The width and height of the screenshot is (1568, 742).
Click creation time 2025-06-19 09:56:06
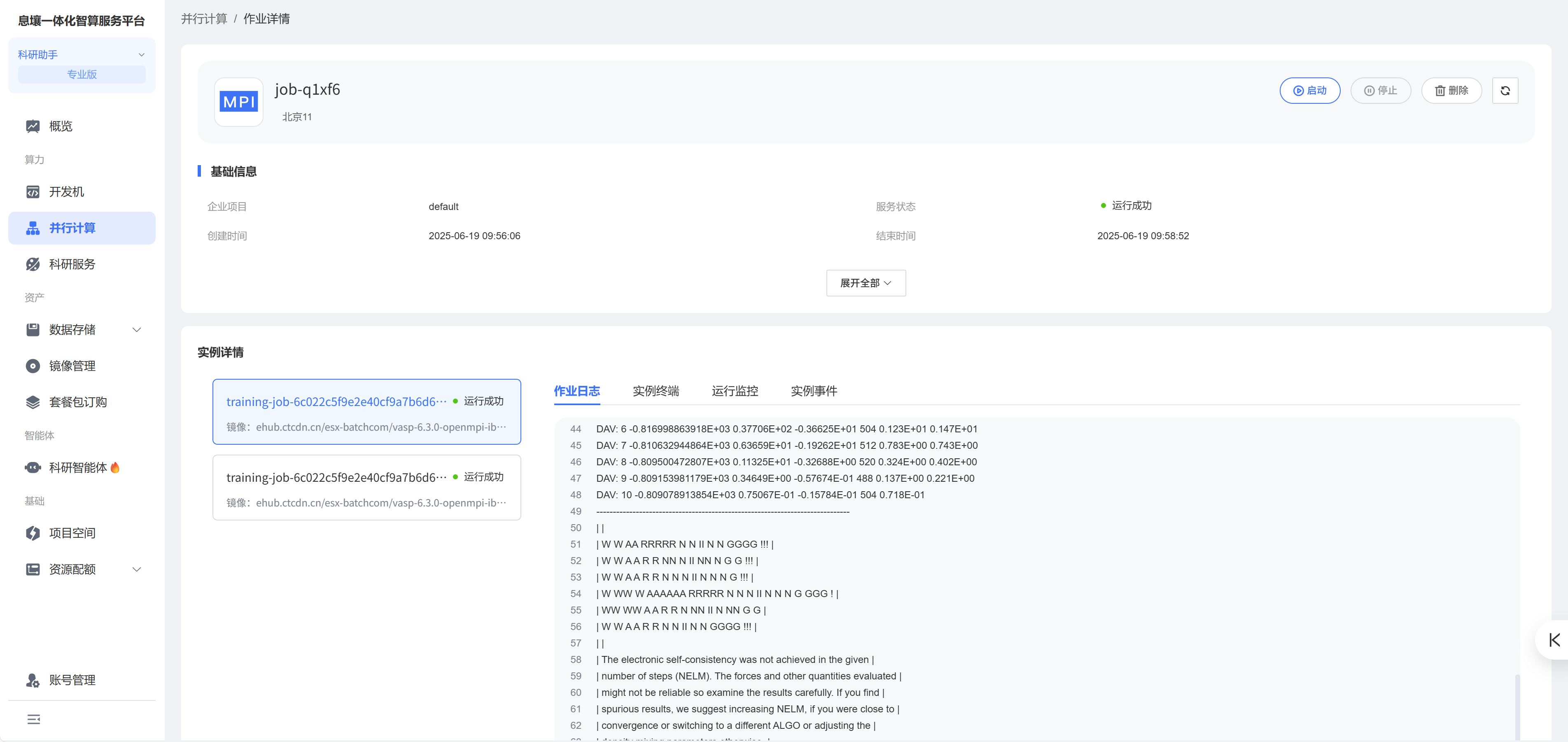pos(474,236)
